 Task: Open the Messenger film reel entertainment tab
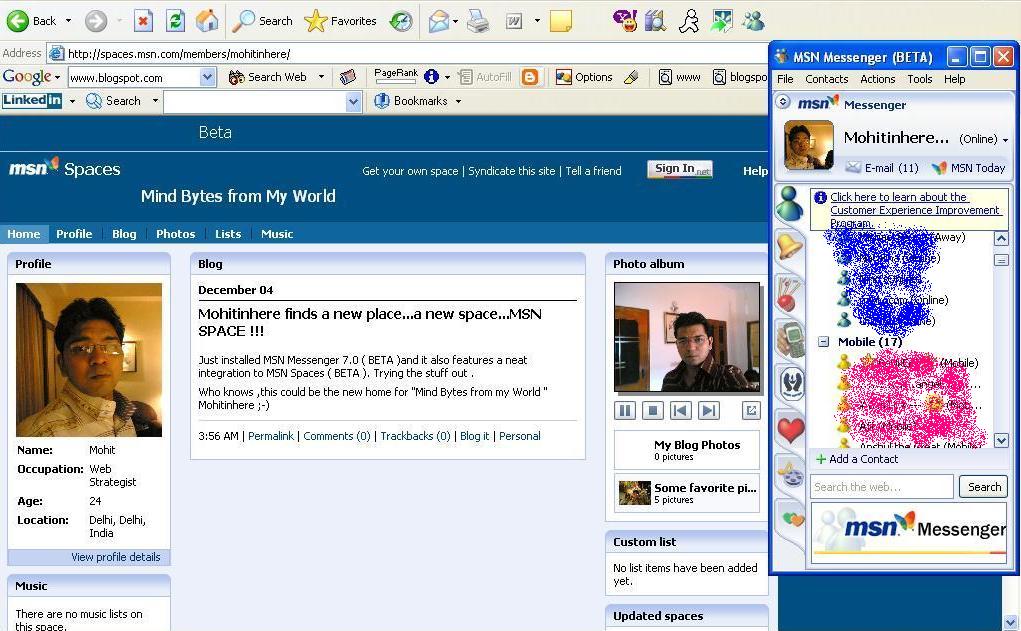click(790, 473)
